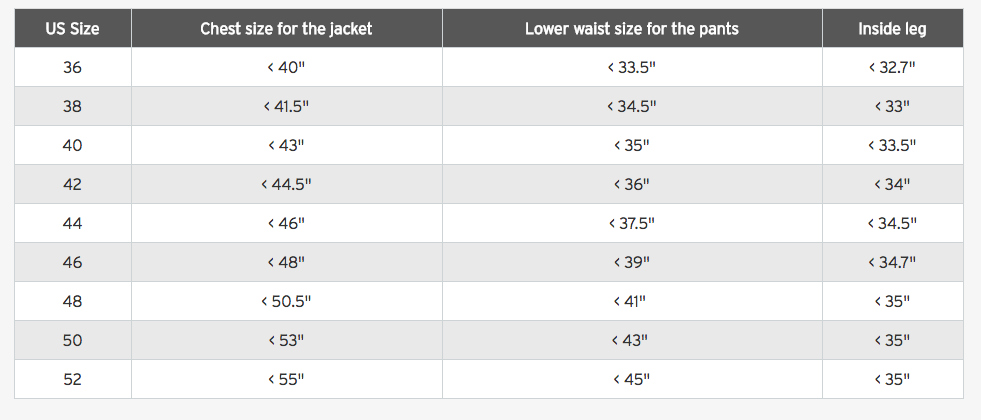Select the chest size < 50.5" cell
The width and height of the screenshot is (981, 420).
coord(287,301)
